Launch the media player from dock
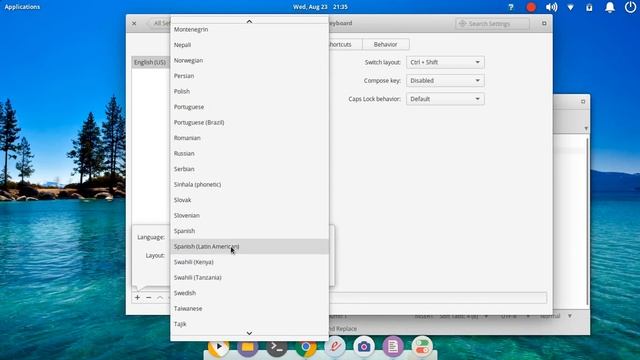640x360 pixels. [218, 347]
